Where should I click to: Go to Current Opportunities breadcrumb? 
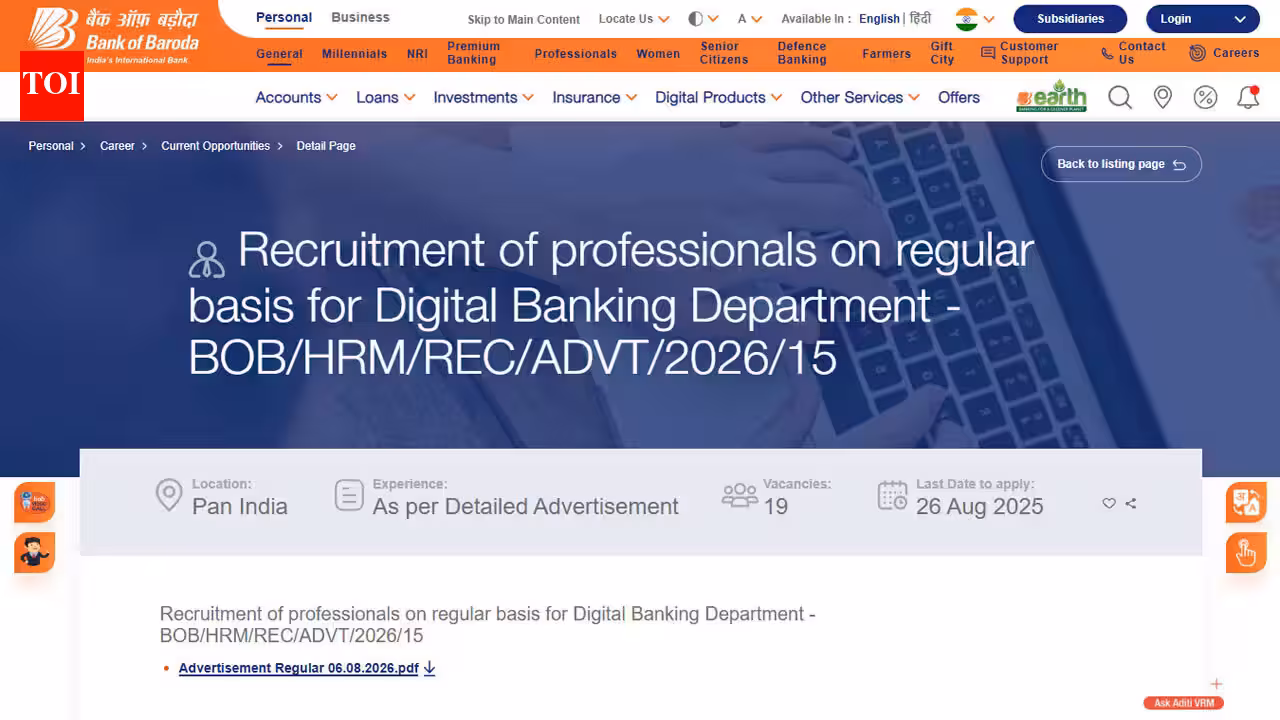click(x=215, y=146)
